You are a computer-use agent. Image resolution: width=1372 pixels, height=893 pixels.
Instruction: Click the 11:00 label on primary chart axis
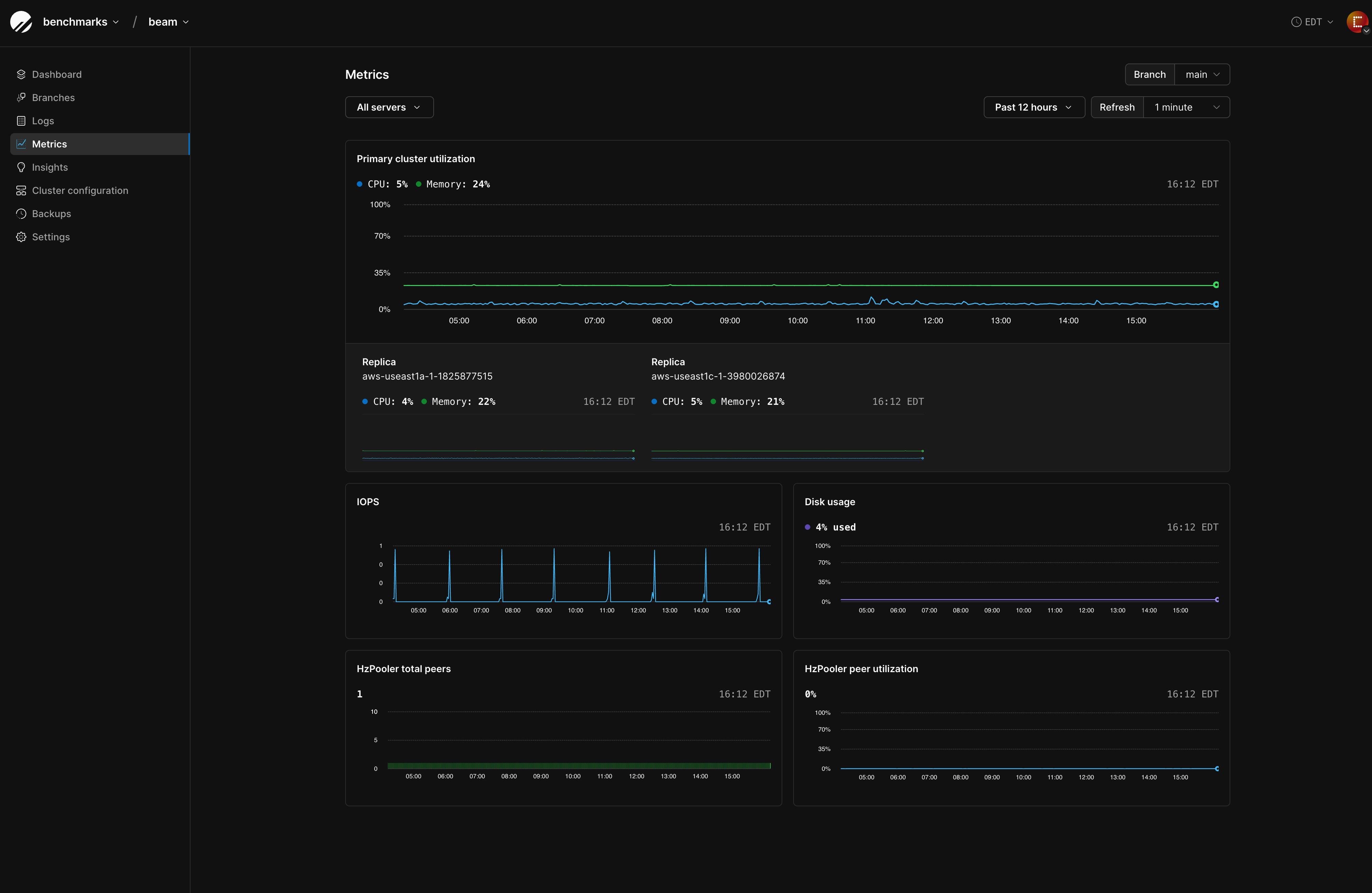865,321
